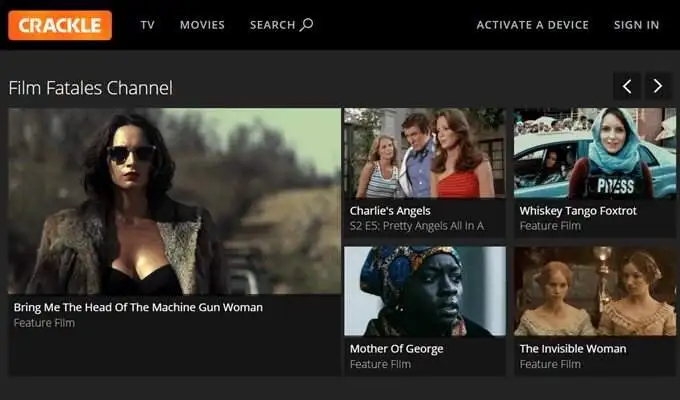Click Activate A Device link

coord(533,25)
